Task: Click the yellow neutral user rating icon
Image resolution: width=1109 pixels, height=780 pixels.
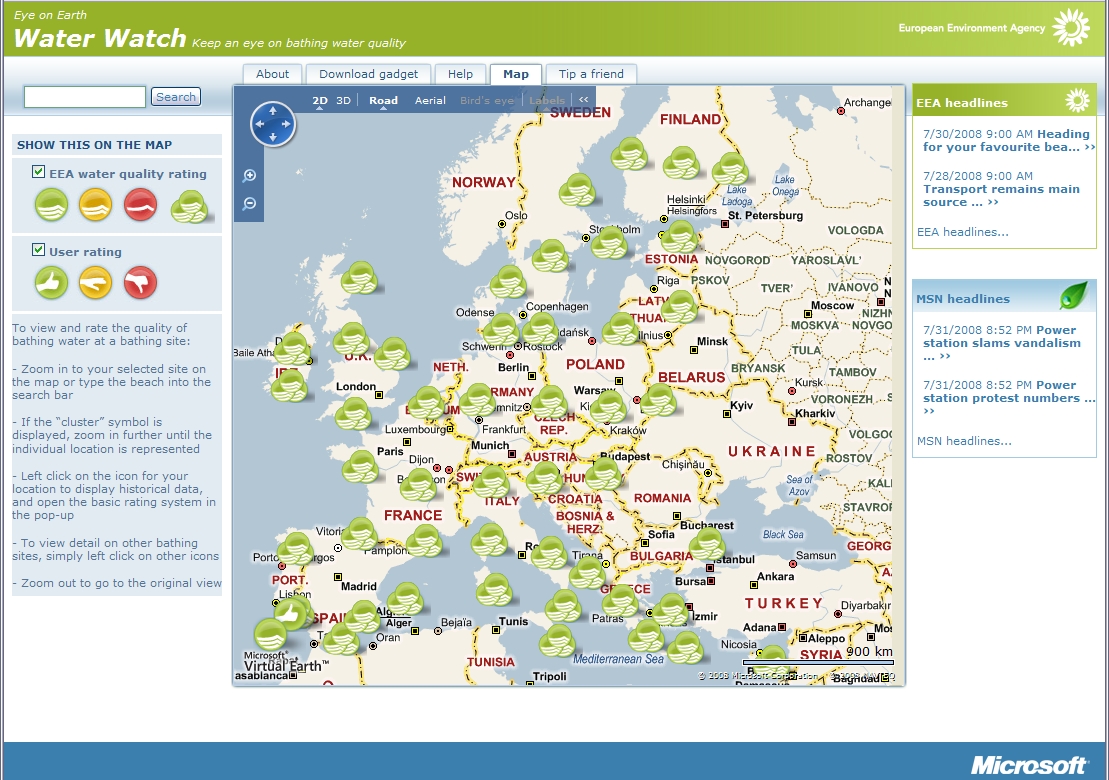Action: tap(95, 283)
